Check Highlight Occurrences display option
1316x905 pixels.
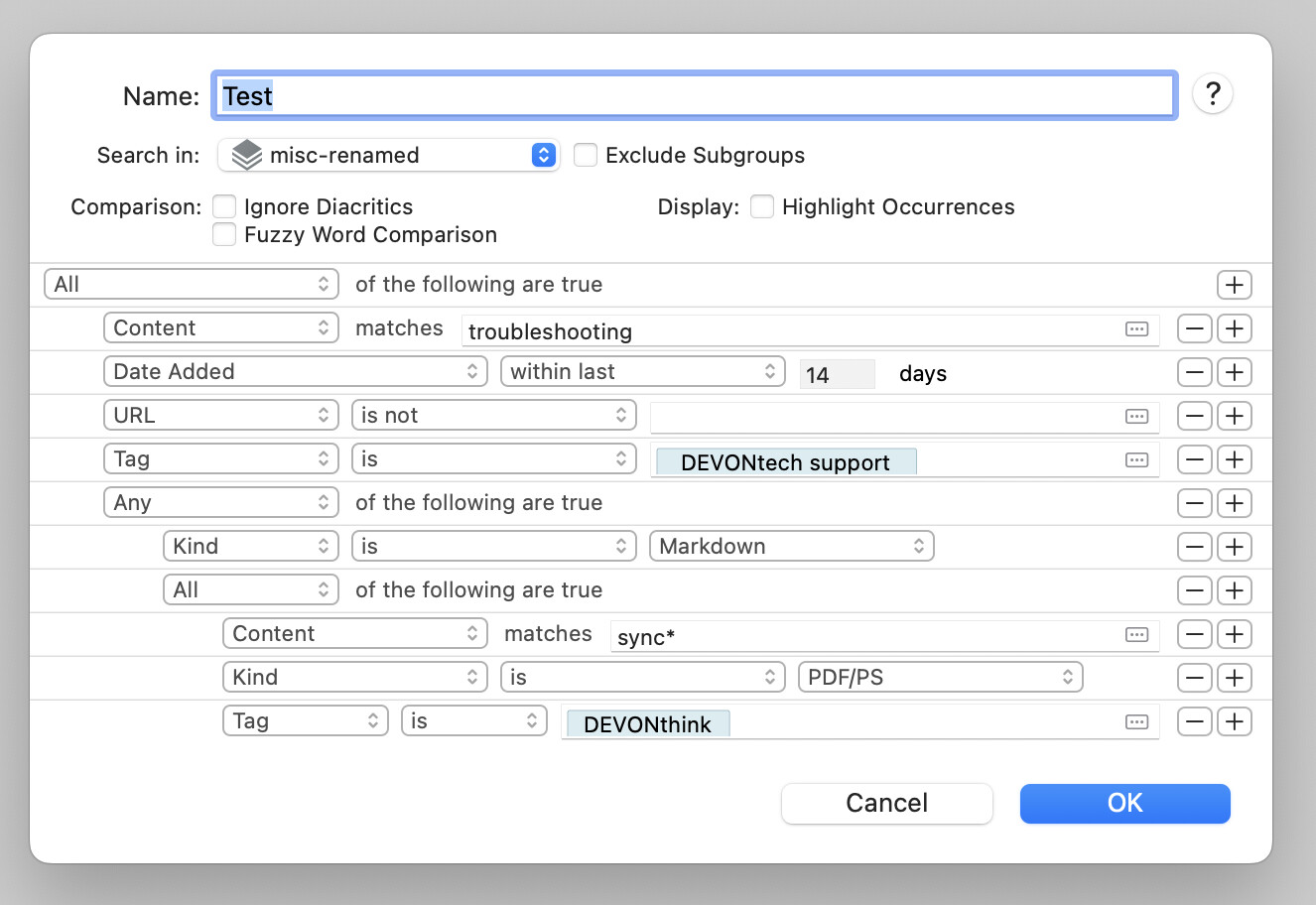point(762,206)
